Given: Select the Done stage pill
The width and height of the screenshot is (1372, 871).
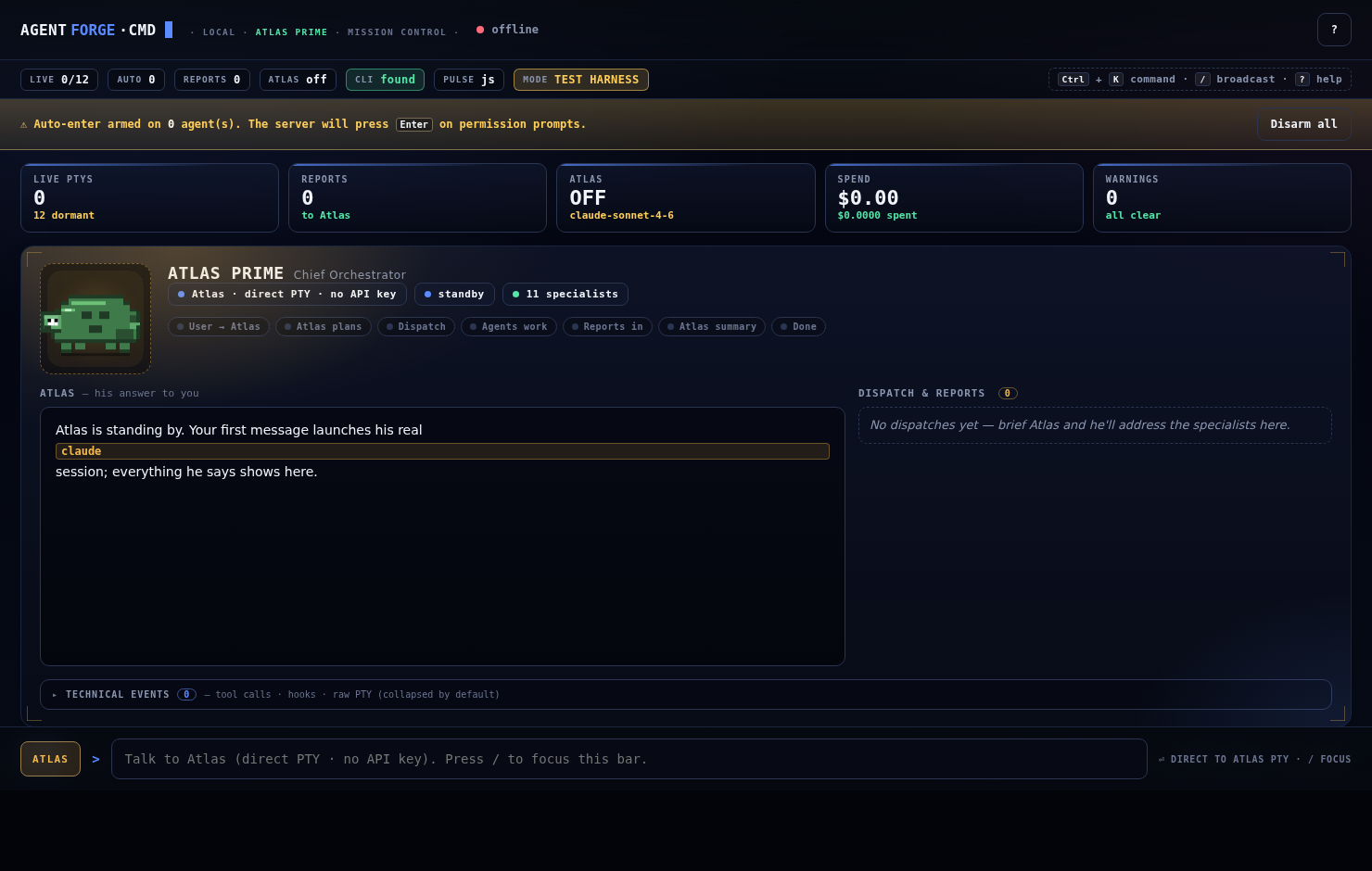Looking at the screenshot, I should coord(798,326).
